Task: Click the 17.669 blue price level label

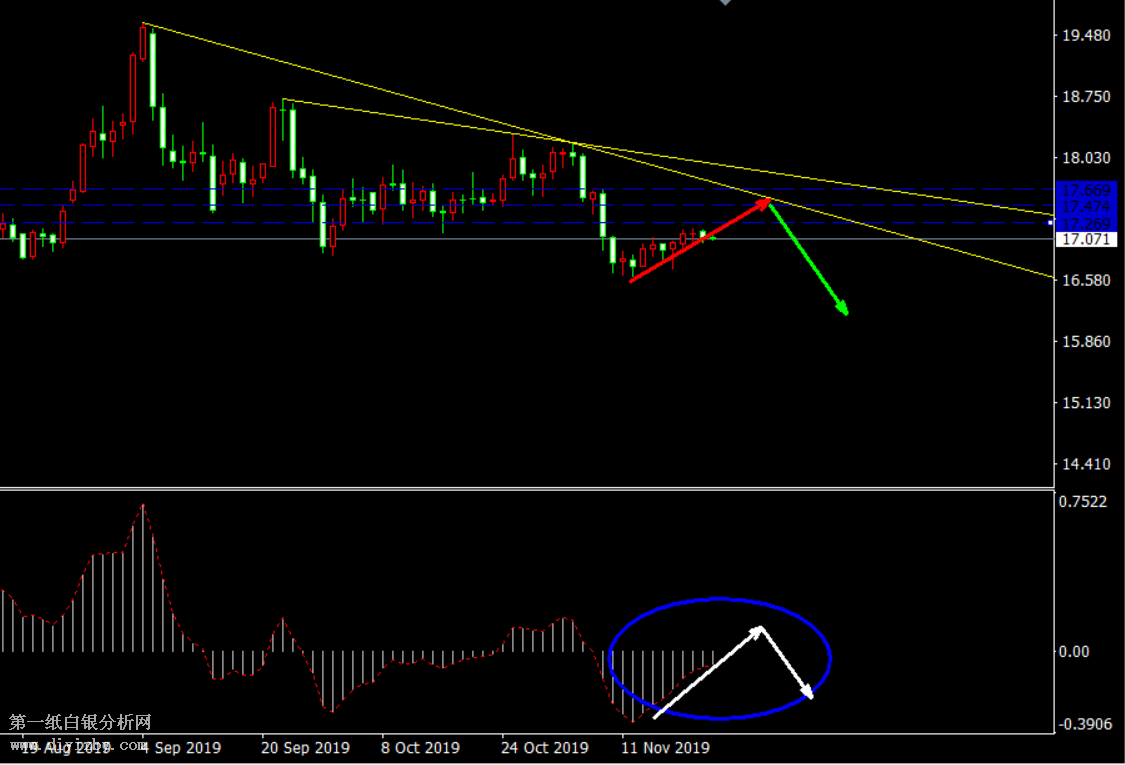Action: click(x=1085, y=190)
